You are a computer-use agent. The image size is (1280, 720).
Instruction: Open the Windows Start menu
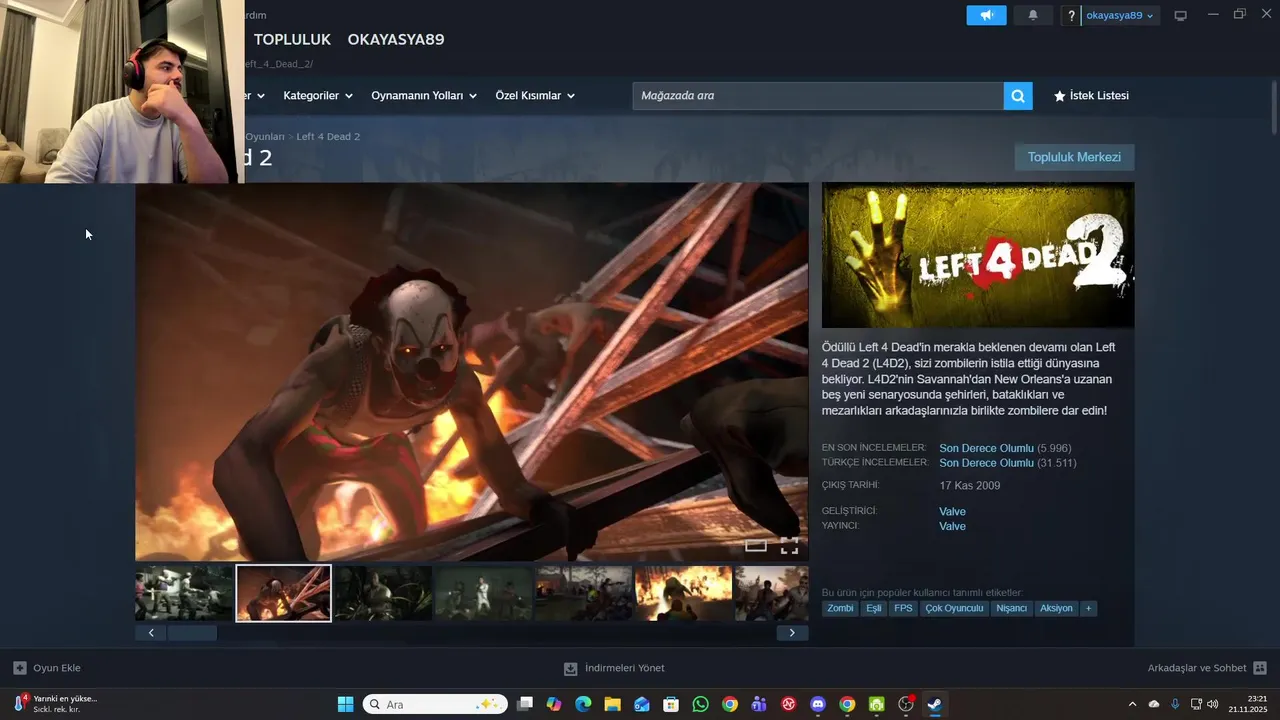click(x=345, y=704)
